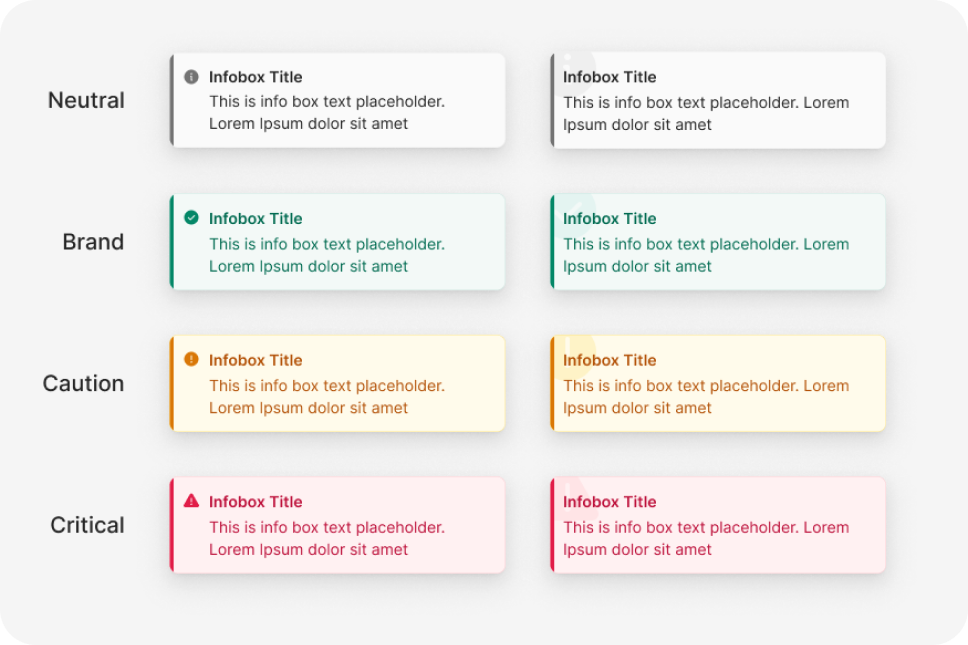The width and height of the screenshot is (968, 645).
Task: Click body text of the icon-less Caution infobox
Action: [x=705, y=396]
